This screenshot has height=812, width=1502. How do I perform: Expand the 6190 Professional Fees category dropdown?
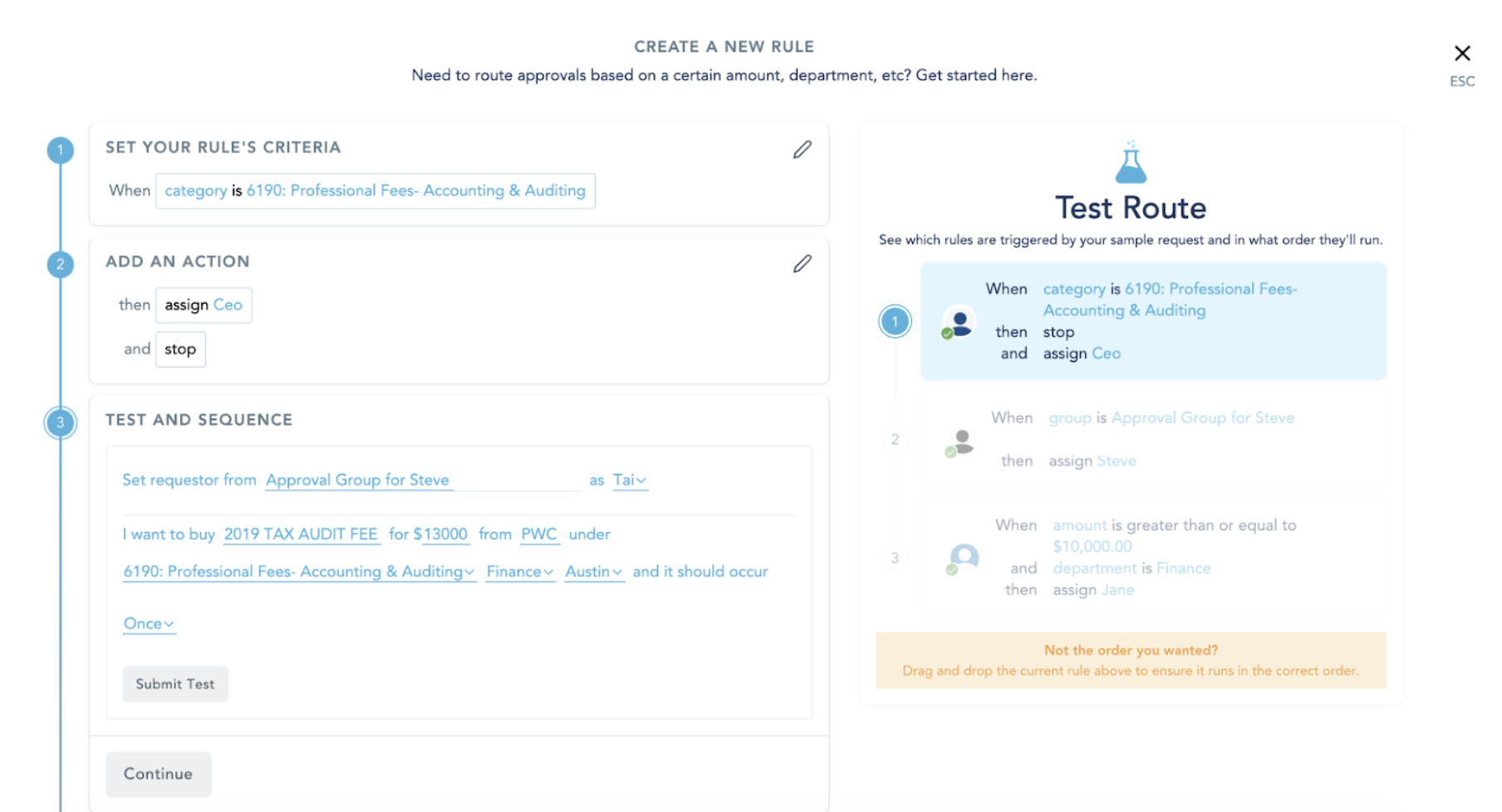click(299, 571)
